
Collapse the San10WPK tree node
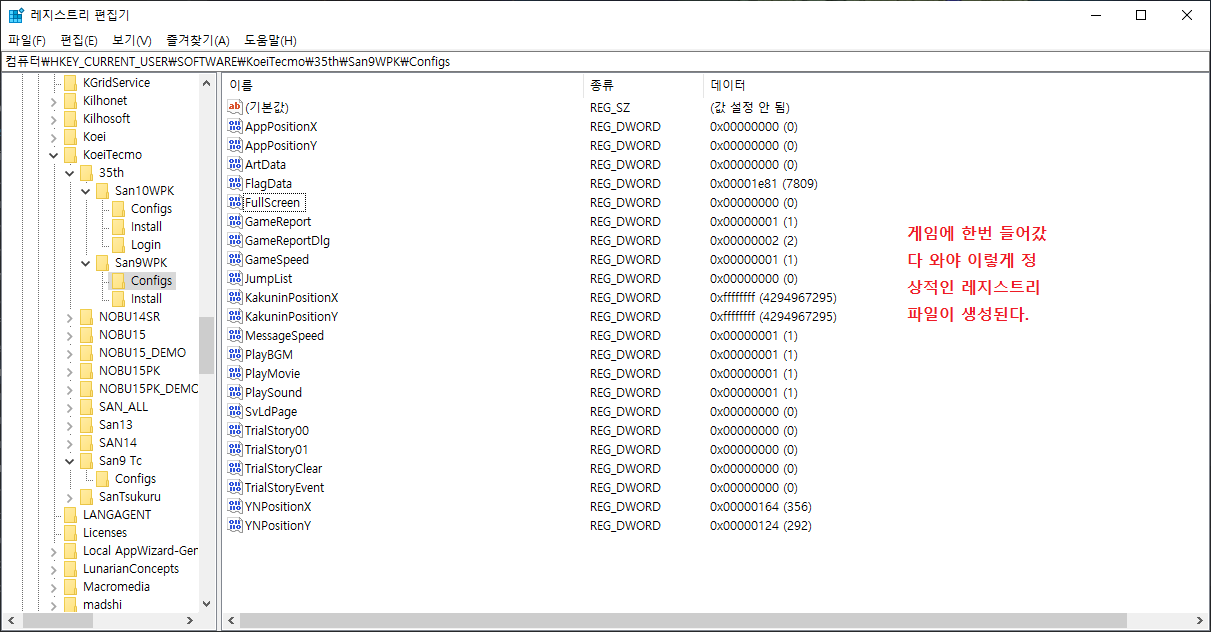click(x=85, y=191)
